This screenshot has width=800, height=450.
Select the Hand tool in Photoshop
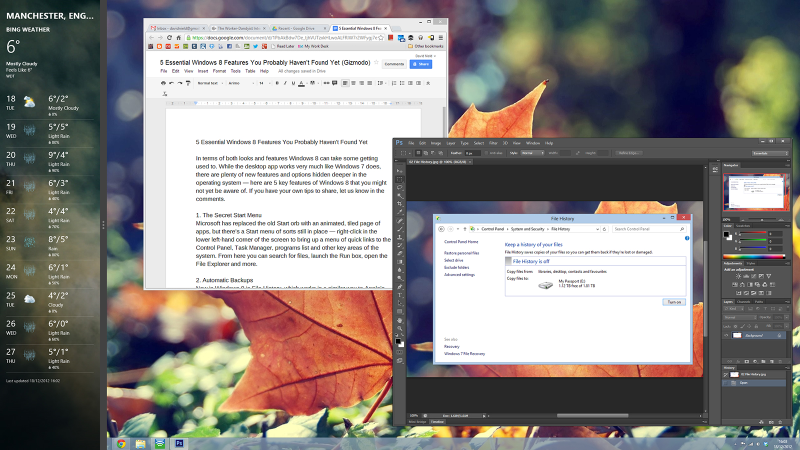pos(399,320)
